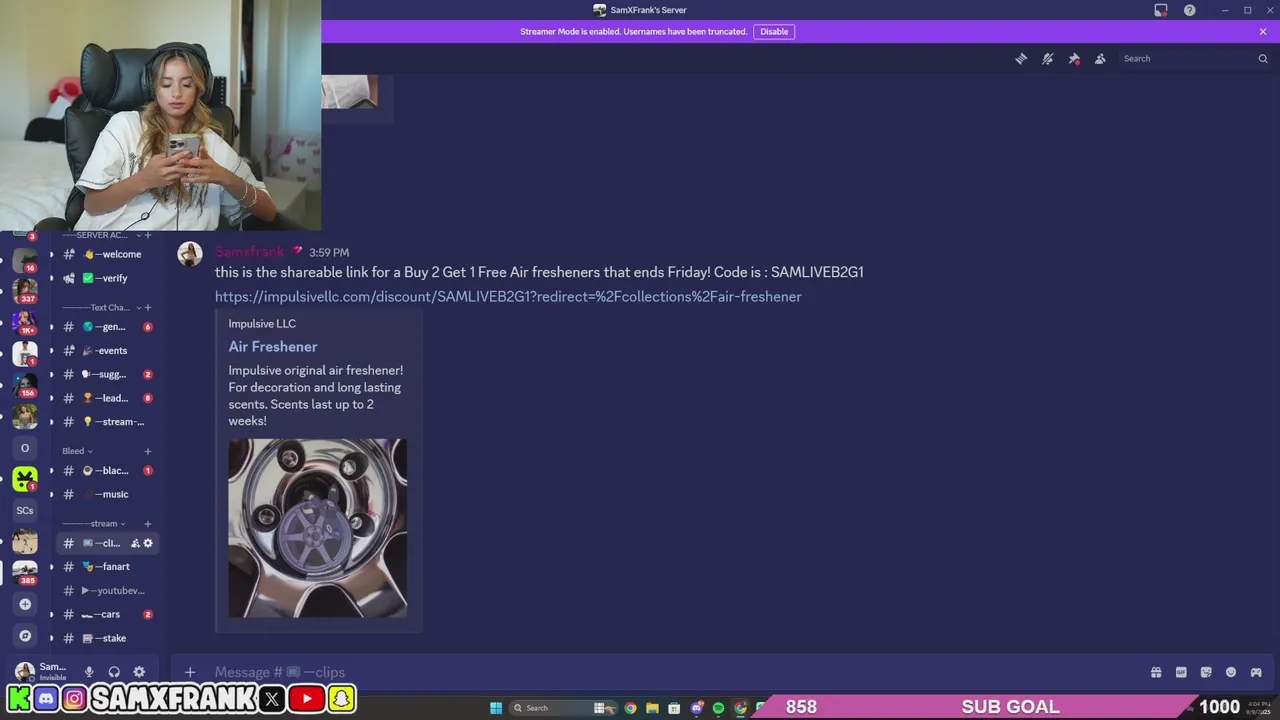This screenshot has height=720, width=1280.
Task: Open the Discord help icon
Action: pyautogui.click(x=1189, y=10)
